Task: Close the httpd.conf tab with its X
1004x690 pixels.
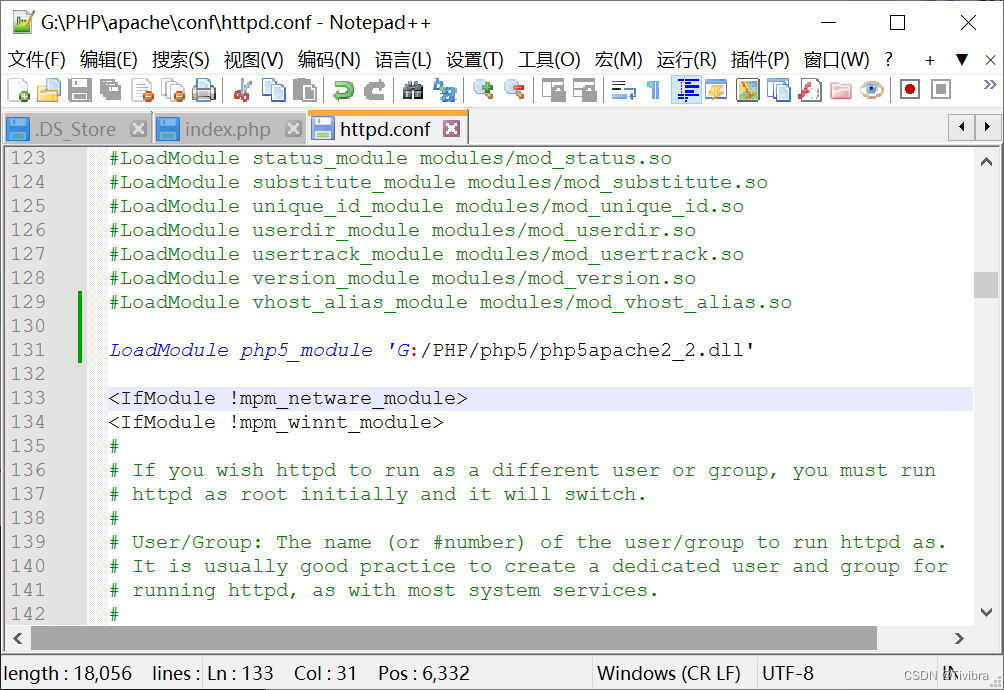Action: point(451,129)
